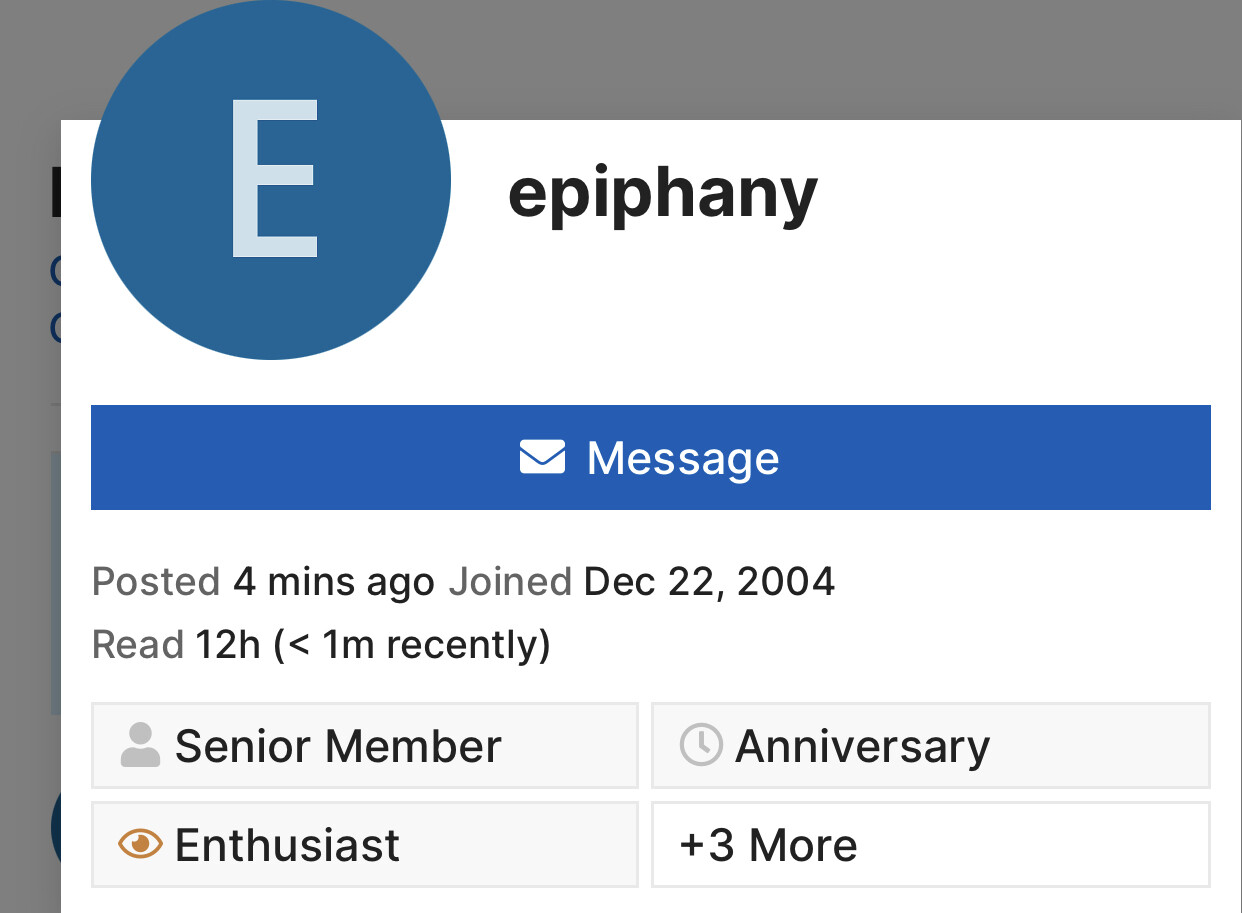Expand the +3 More badges
This screenshot has width=1242, height=913.
tap(931, 844)
